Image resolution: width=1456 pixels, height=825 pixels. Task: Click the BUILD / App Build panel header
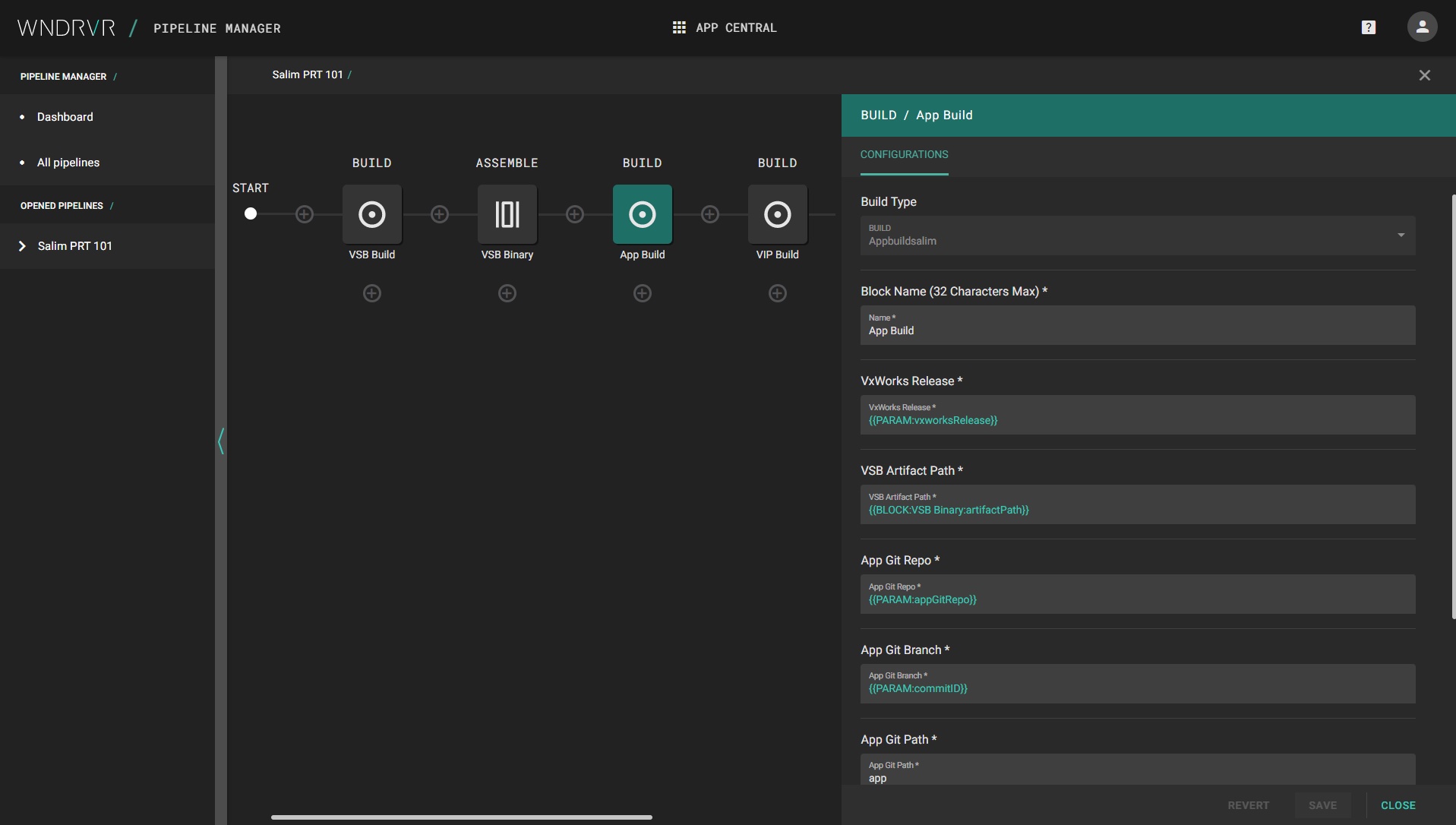click(1148, 115)
